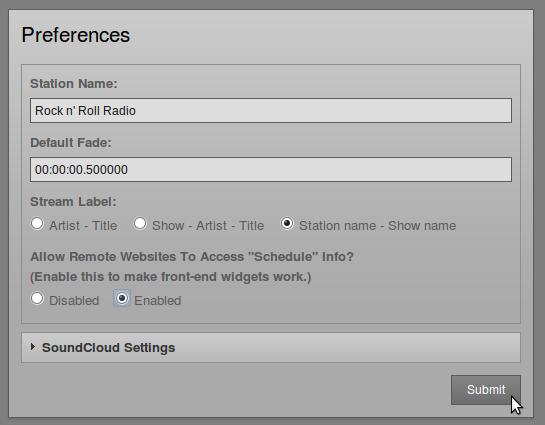
Task: Select the Artist - Title radio button
Action: point(37,223)
